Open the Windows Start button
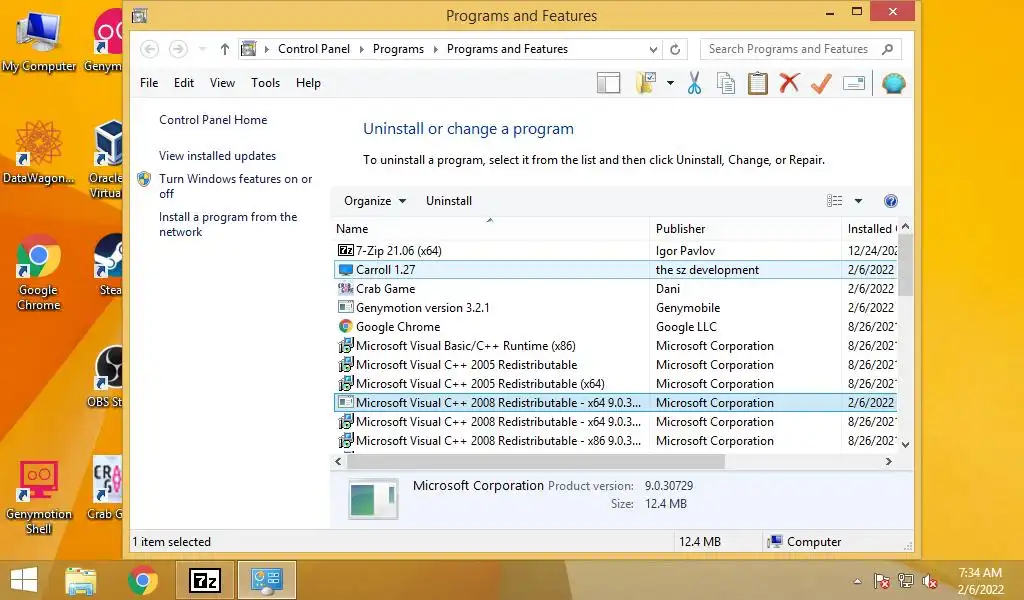 (x=24, y=580)
